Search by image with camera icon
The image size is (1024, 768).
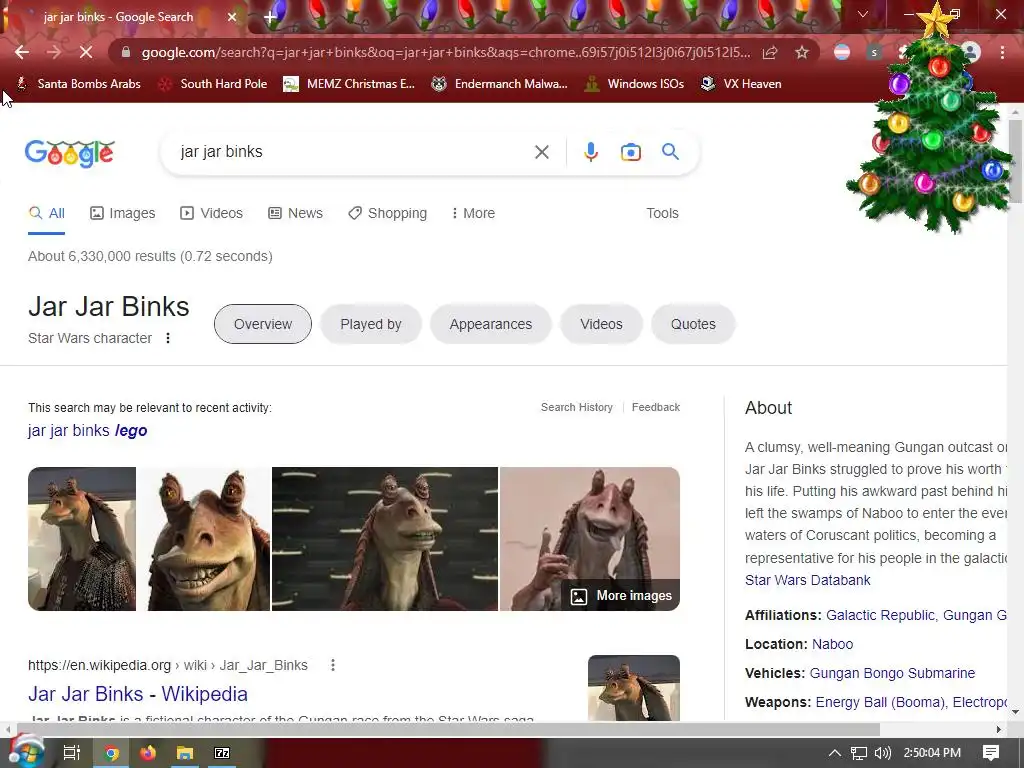tap(630, 152)
